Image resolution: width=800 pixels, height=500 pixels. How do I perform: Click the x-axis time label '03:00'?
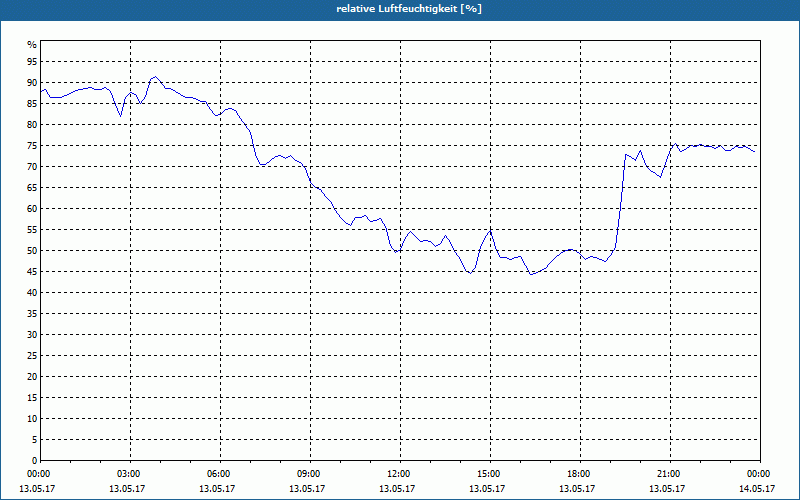131,474
